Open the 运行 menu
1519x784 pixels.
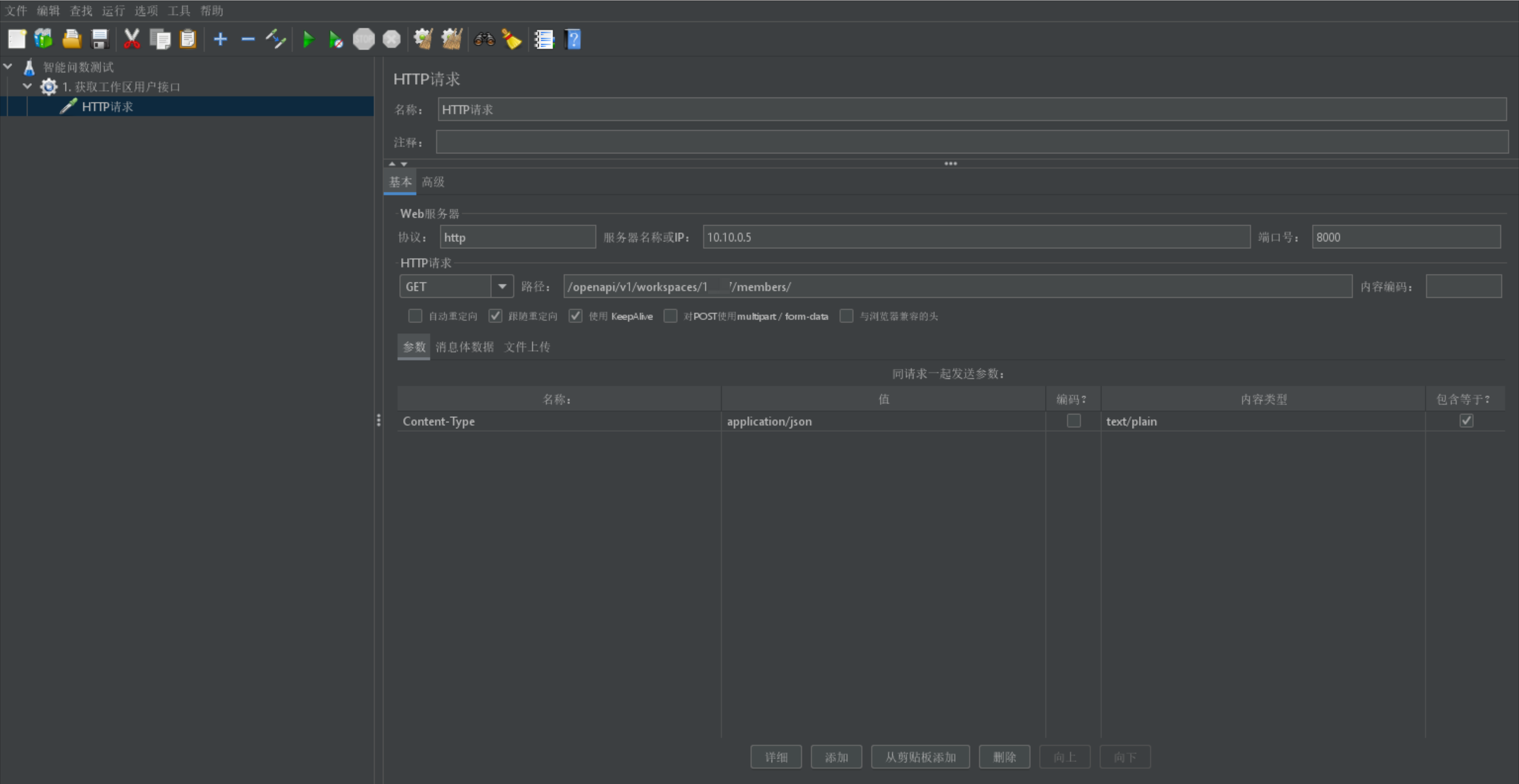coord(113,11)
